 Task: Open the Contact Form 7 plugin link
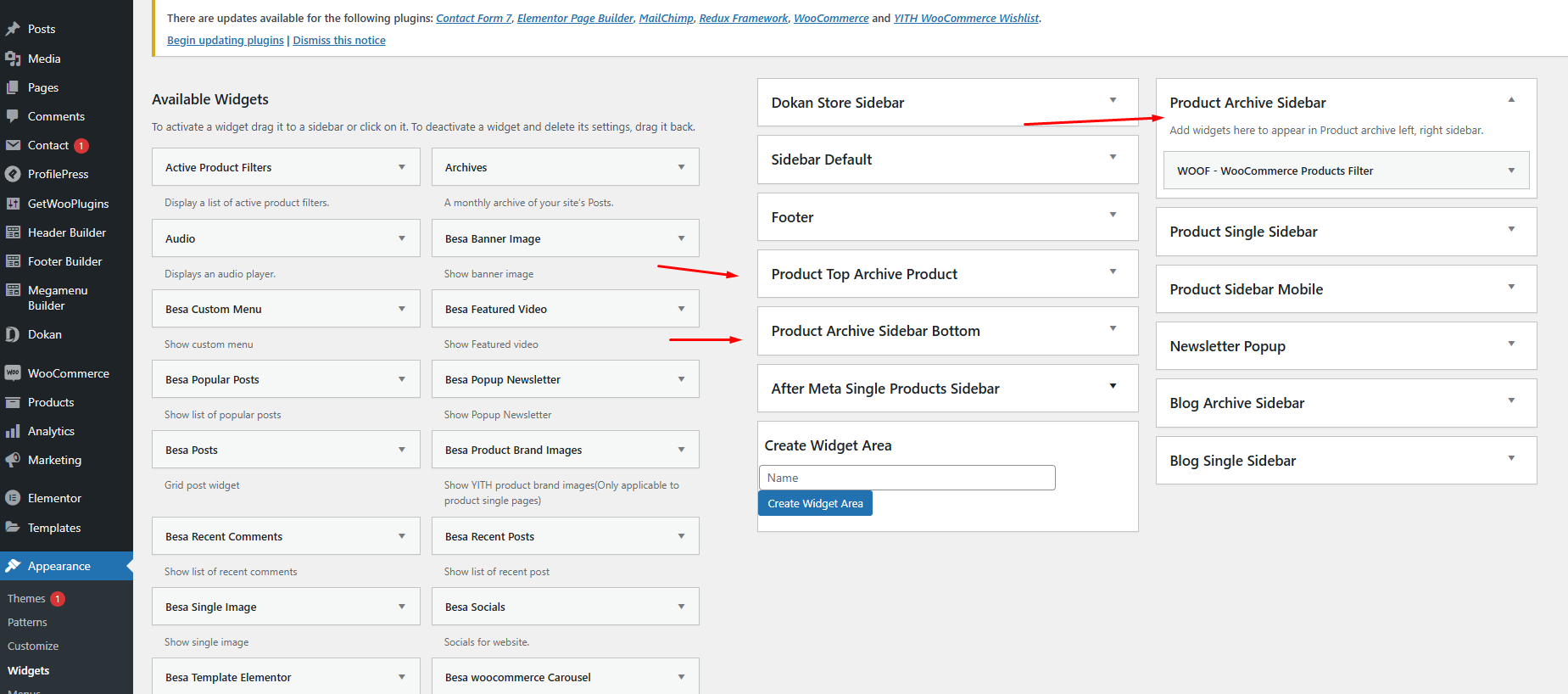click(474, 19)
